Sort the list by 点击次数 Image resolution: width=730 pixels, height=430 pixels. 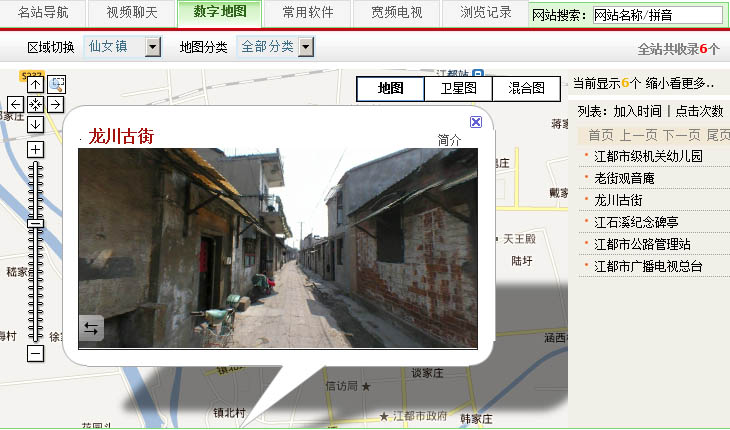click(x=699, y=111)
